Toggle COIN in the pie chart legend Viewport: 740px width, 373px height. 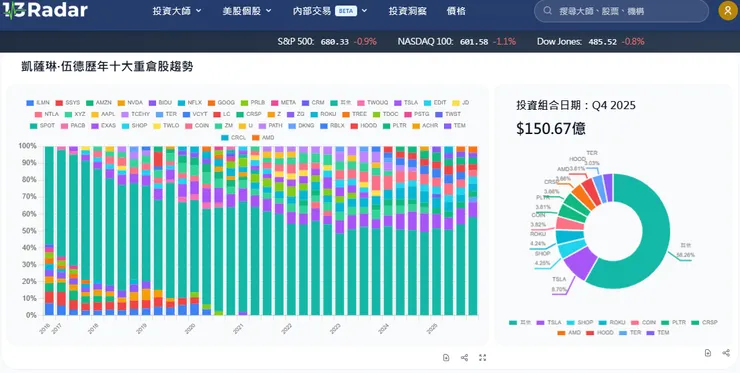click(x=643, y=322)
